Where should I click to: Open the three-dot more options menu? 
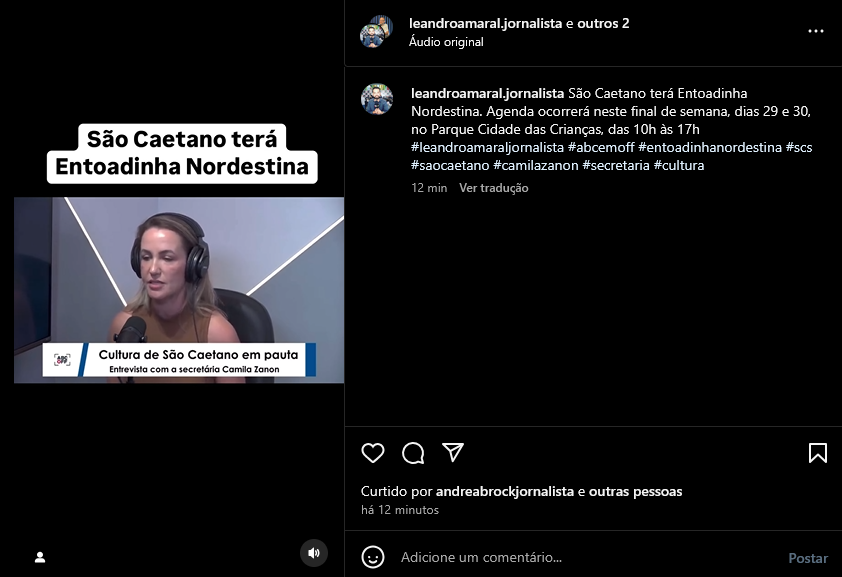click(x=816, y=31)
